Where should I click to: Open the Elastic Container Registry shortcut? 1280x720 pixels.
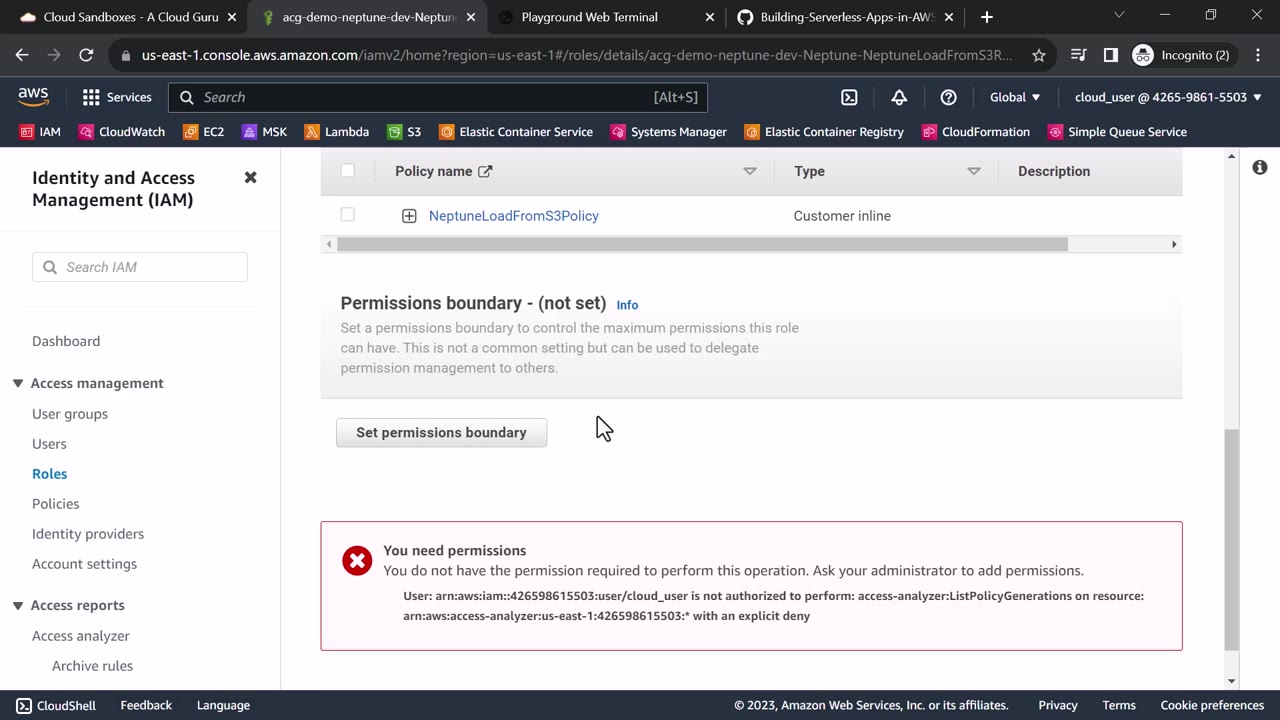click(824, 132)
